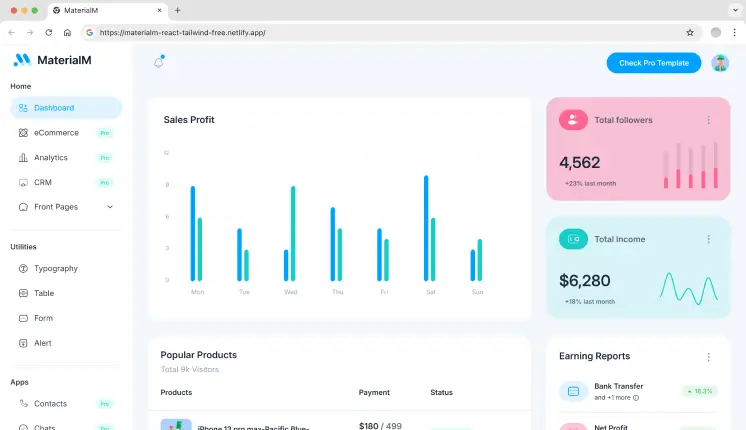Open the Table sidebar link
746x430 pixels.
coord(44,294)
